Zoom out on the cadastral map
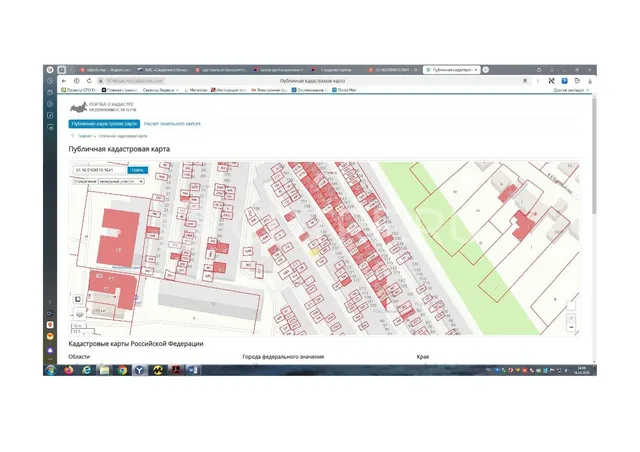 pos(571,327)
